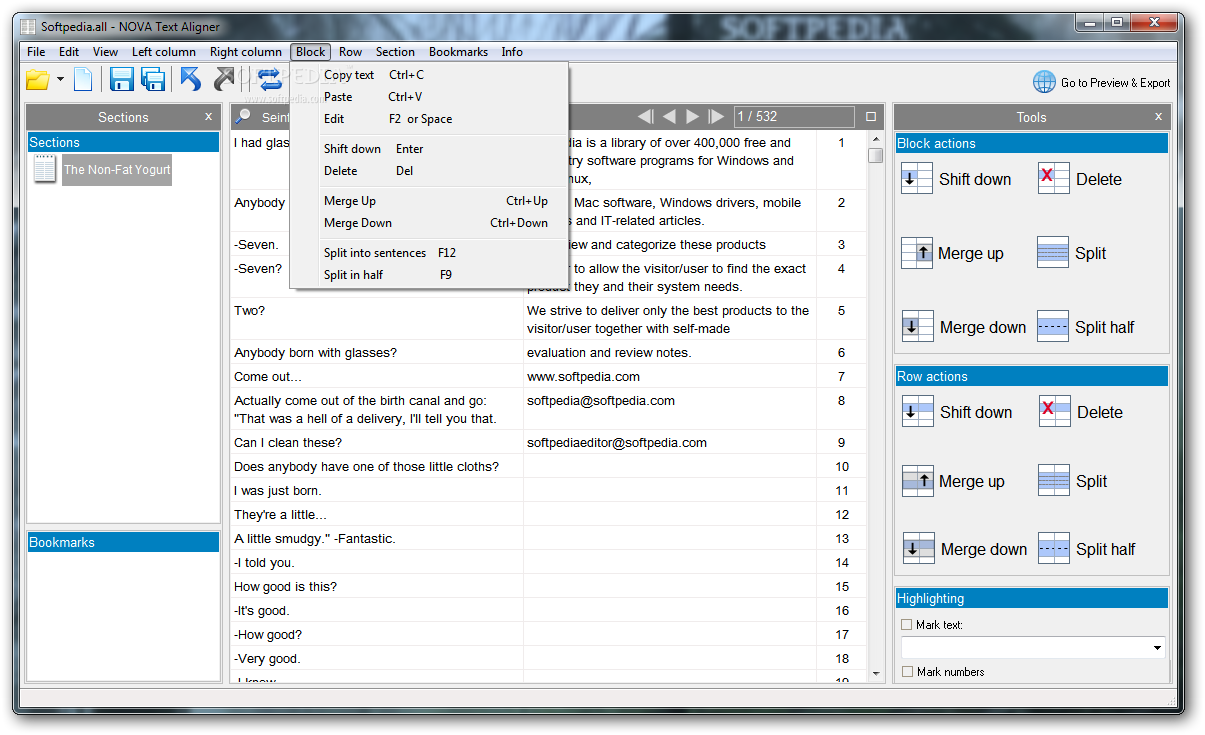
Task: Jump to the last row with the skip-forward arrow
Action: pyautogui.click(x=716, y=117)
